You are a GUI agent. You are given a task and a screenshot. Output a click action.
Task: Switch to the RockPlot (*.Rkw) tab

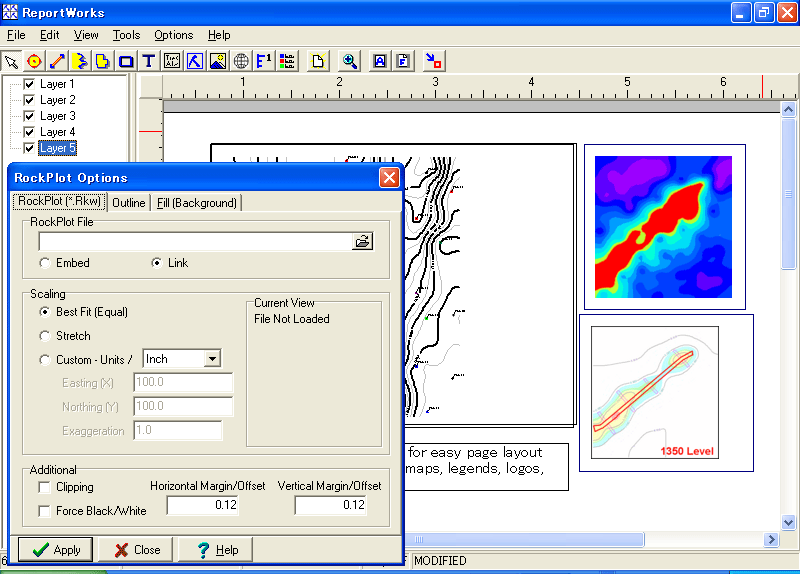[x=59, y=201]
